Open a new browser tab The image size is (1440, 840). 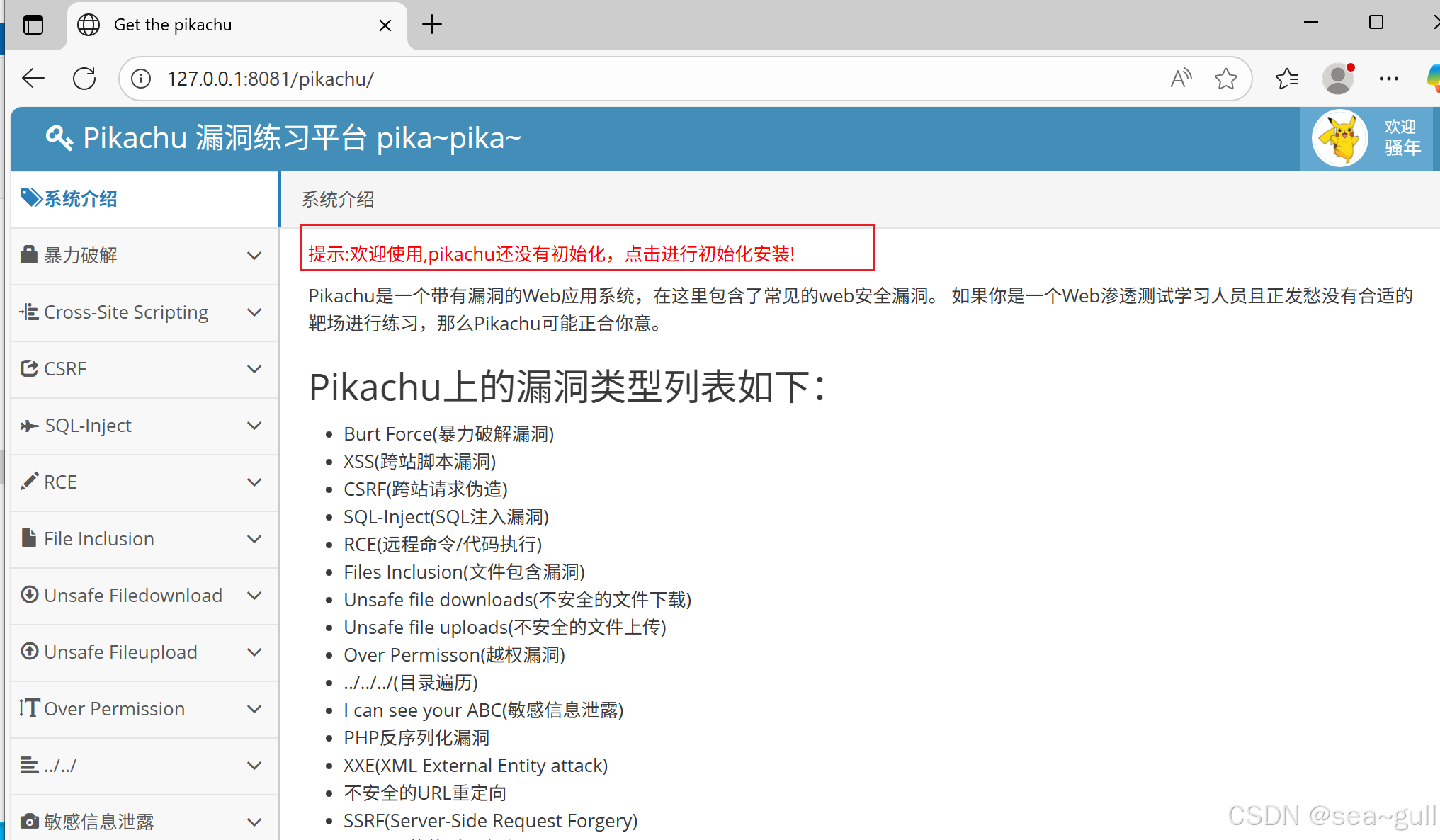click(432, 25)
